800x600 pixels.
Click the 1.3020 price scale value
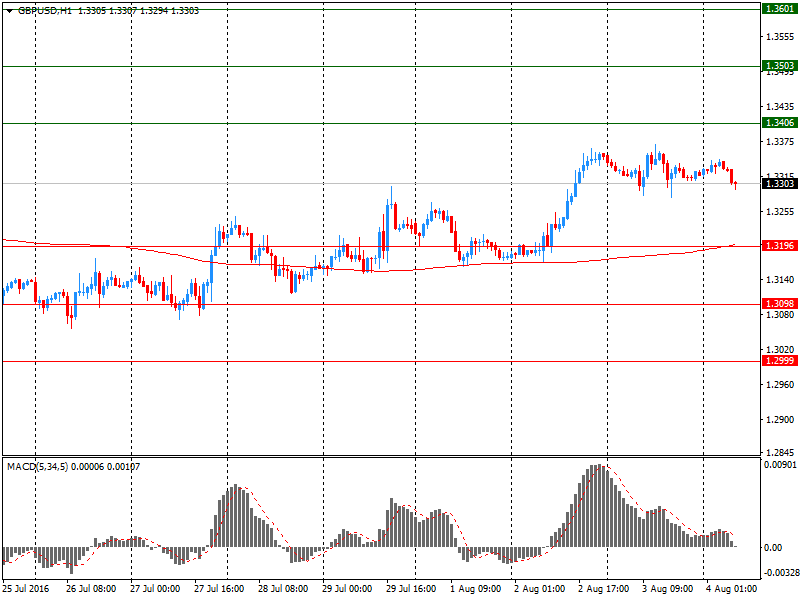pyautogui.click(x=780, y=349)
